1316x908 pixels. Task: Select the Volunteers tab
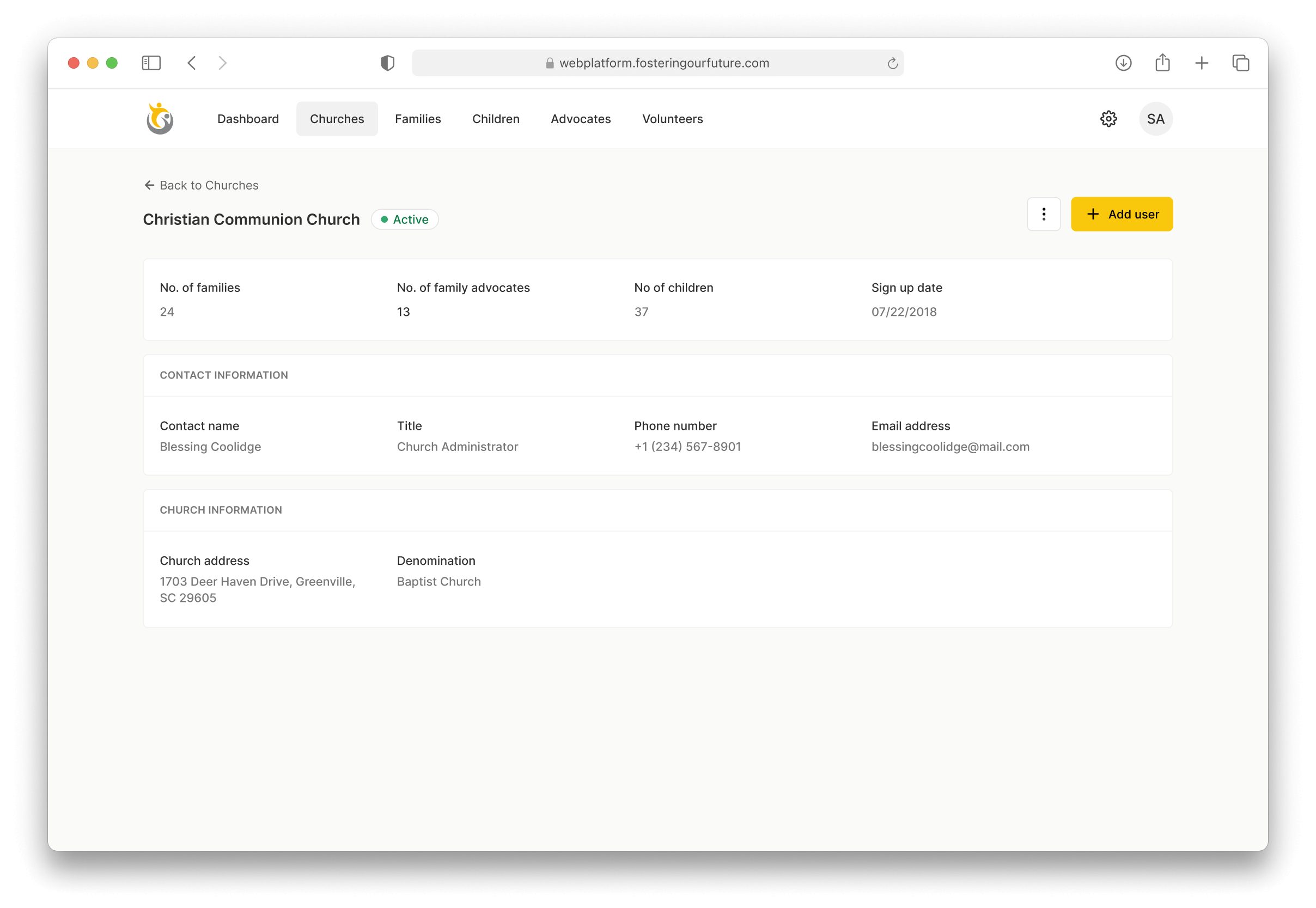tap(673, 119)
